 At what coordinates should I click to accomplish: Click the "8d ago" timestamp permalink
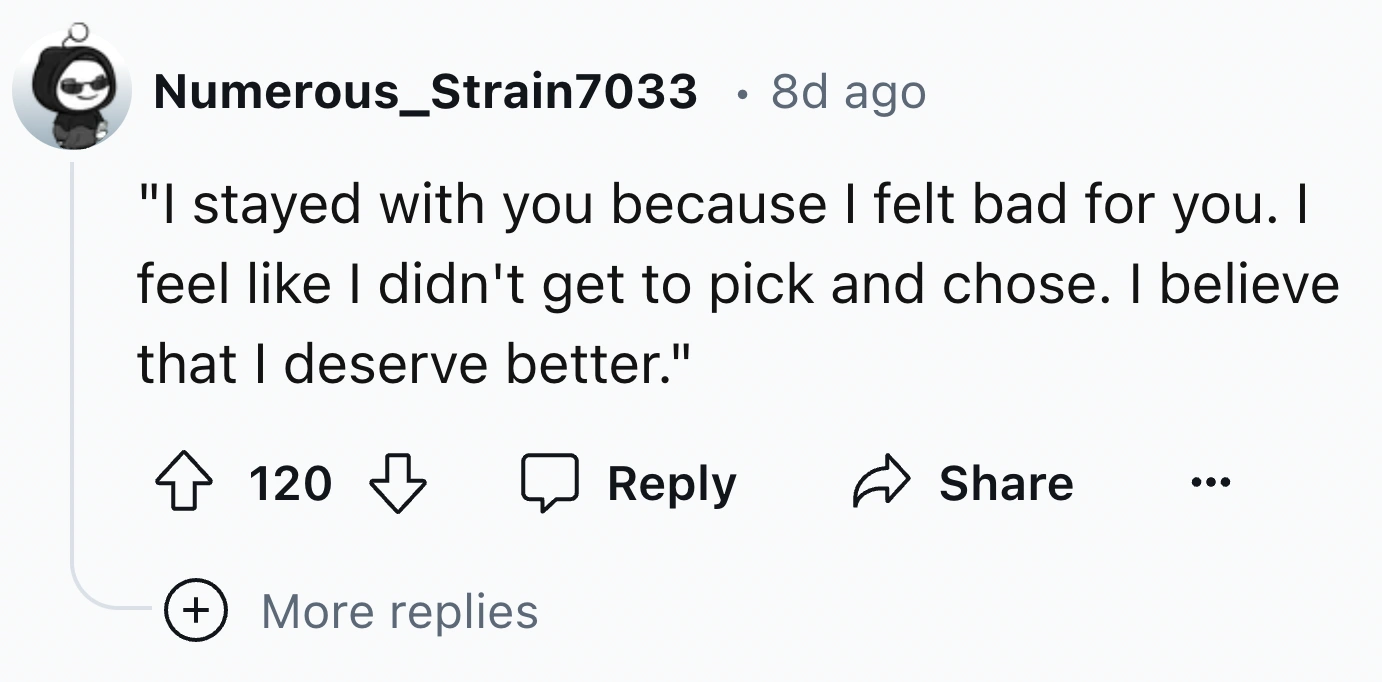click(849, 93)
